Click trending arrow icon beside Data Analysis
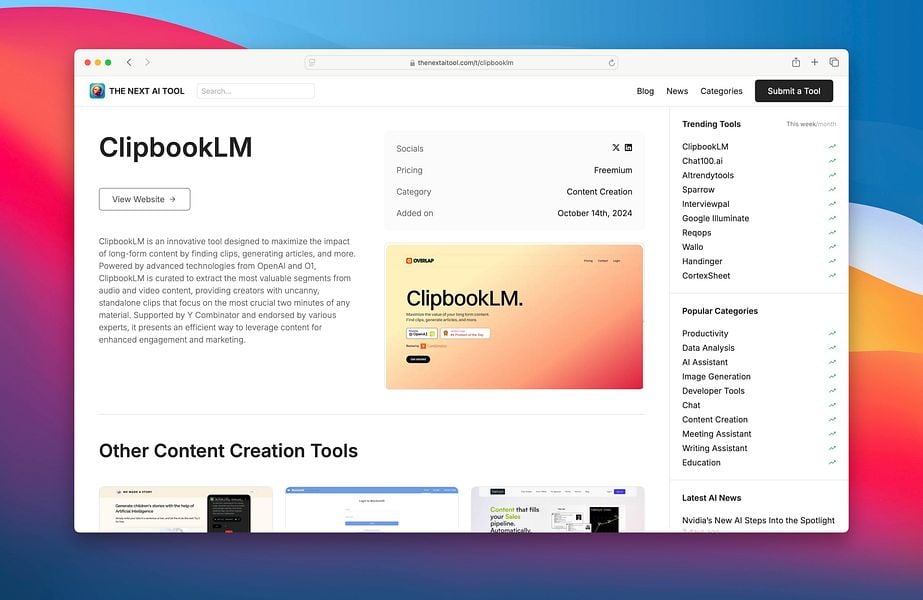This screenshot has width=923, height=600. [x=832, y=347]
